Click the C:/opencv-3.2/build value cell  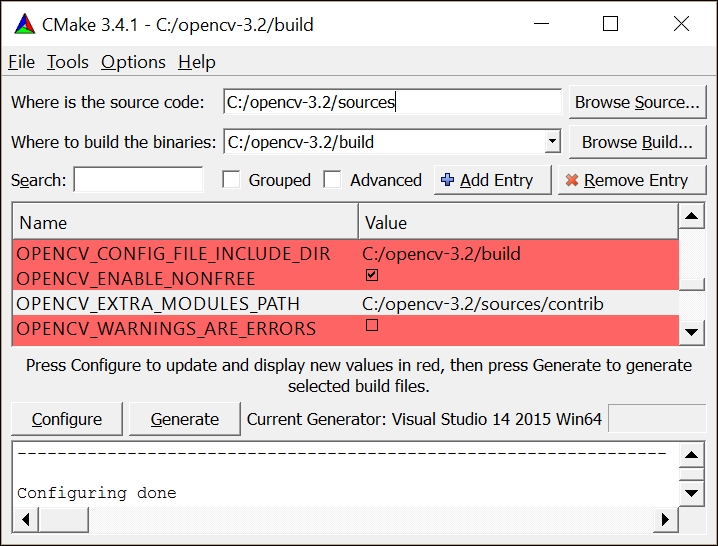click(x=518, y=254)
